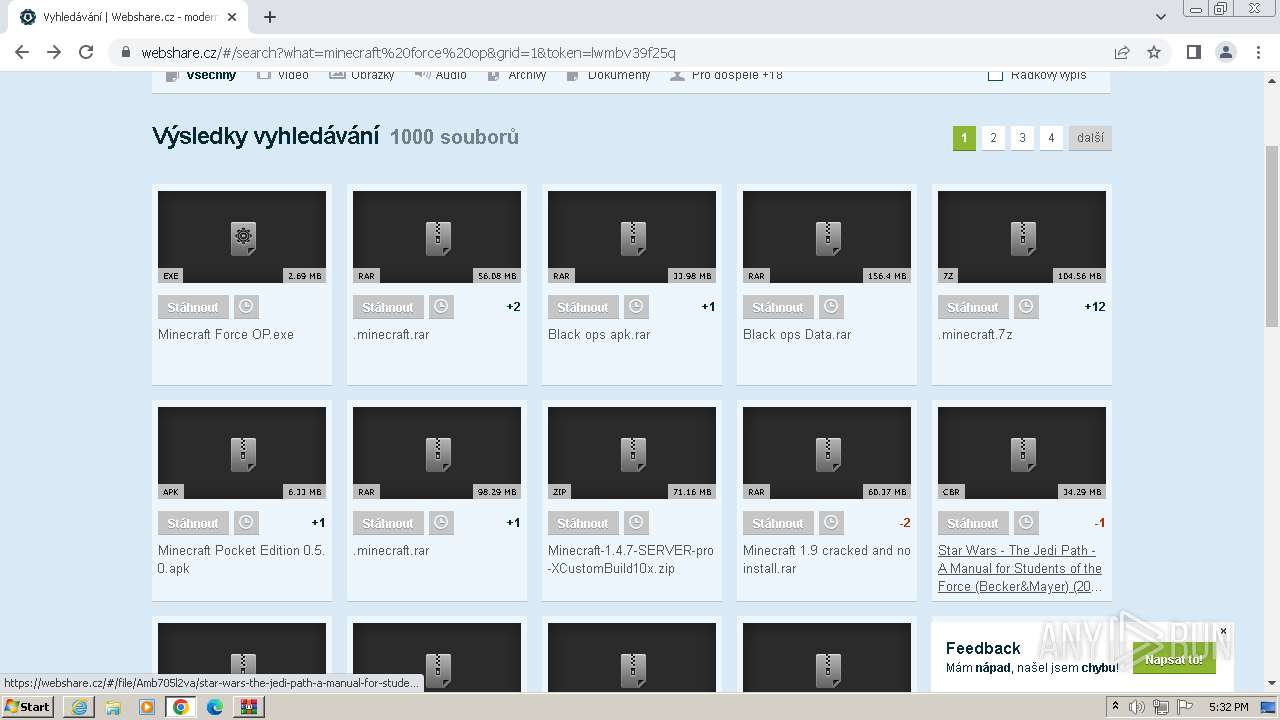Click the Napsat to! feedback button
Image resolution: width=1280 pixels, height=720 pixels.
1174,660
